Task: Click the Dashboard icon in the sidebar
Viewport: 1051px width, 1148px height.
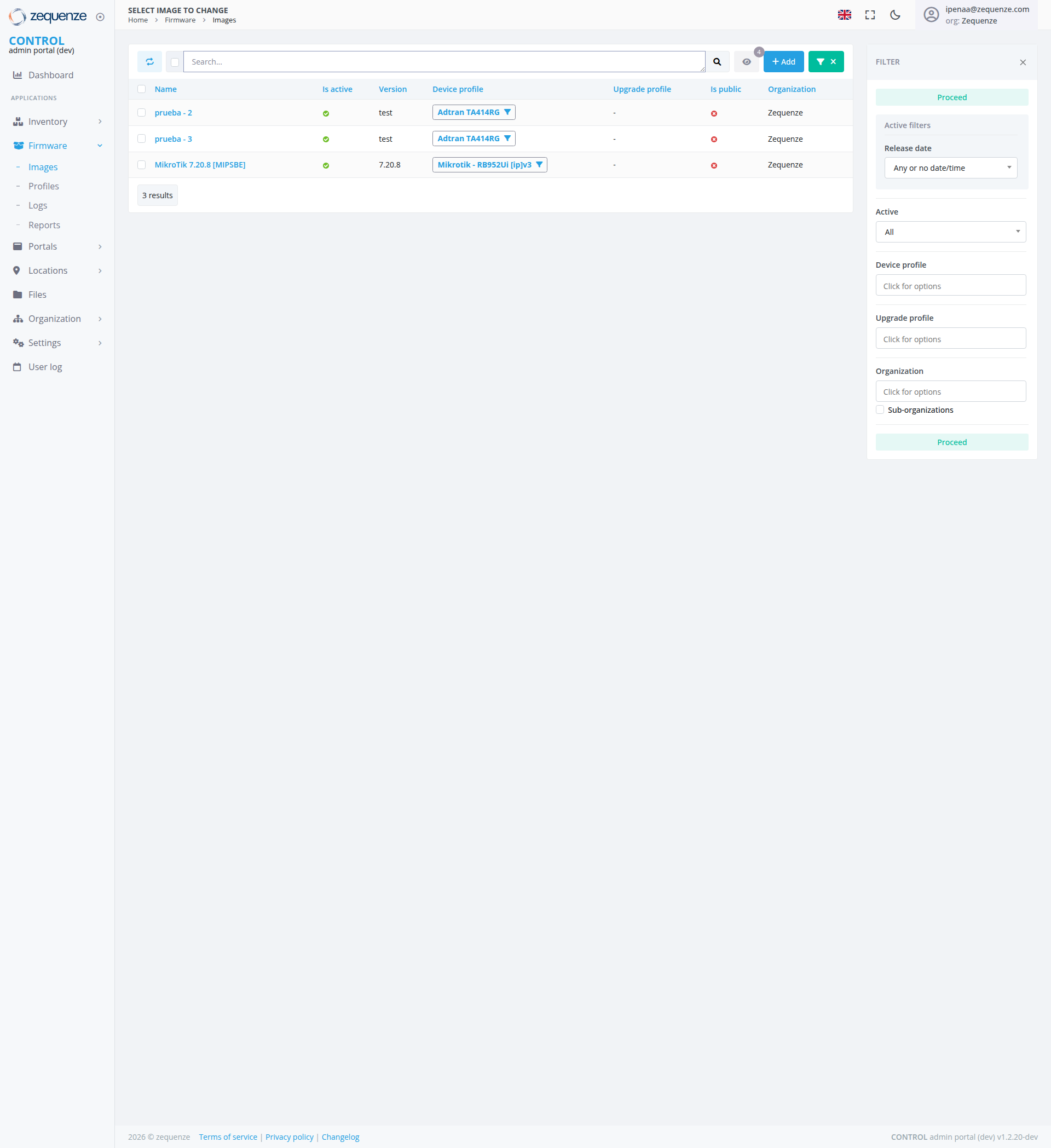Action: tap(19, 74)
